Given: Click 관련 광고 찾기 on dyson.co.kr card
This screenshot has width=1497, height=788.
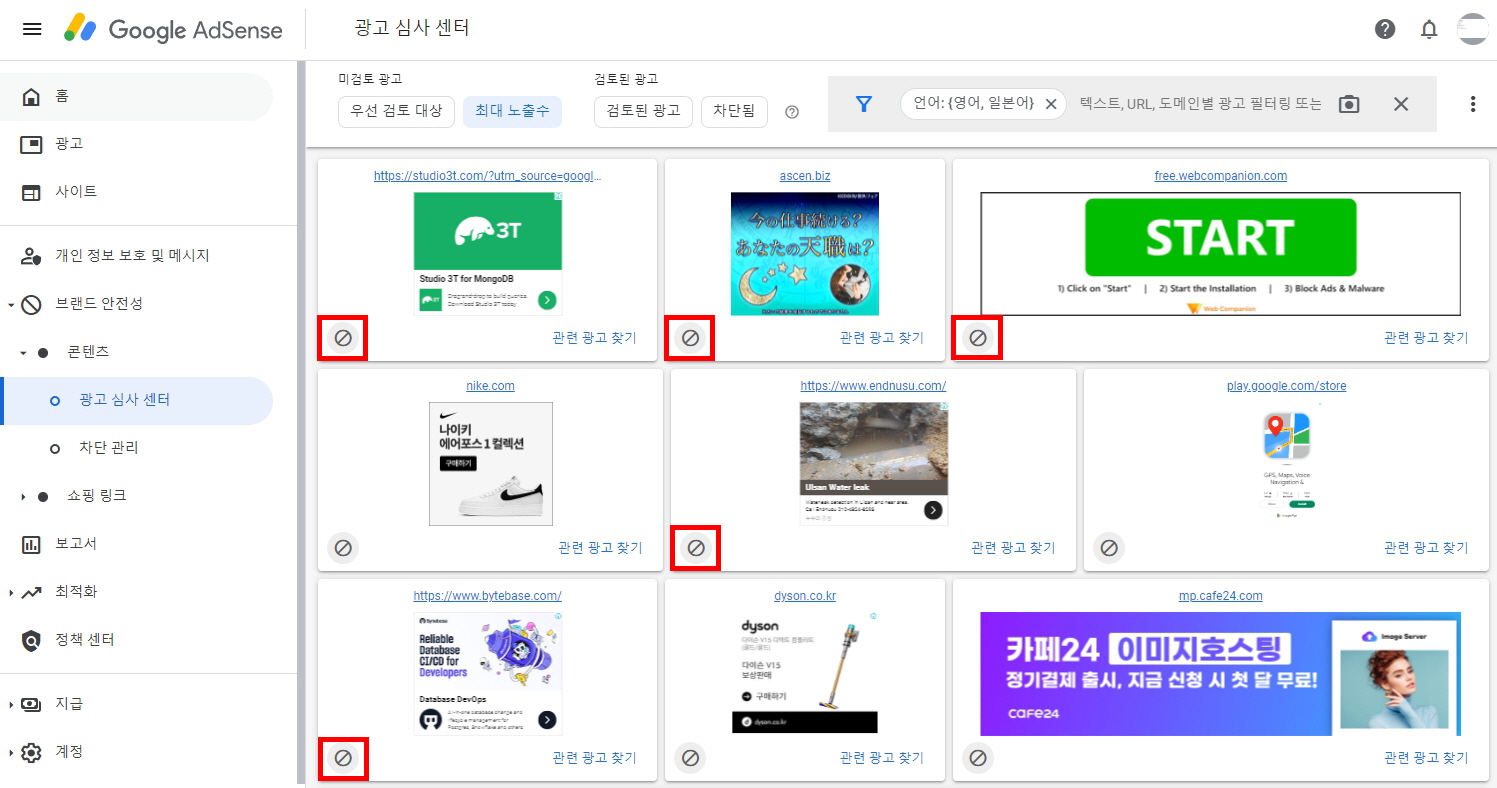Looking at the screenshot, I should (x=882, y=758).
